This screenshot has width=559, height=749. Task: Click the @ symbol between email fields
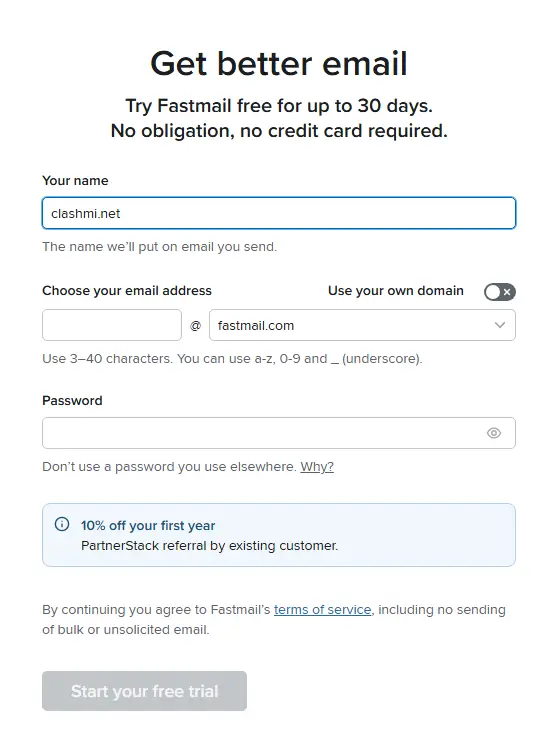coord(195,326)
